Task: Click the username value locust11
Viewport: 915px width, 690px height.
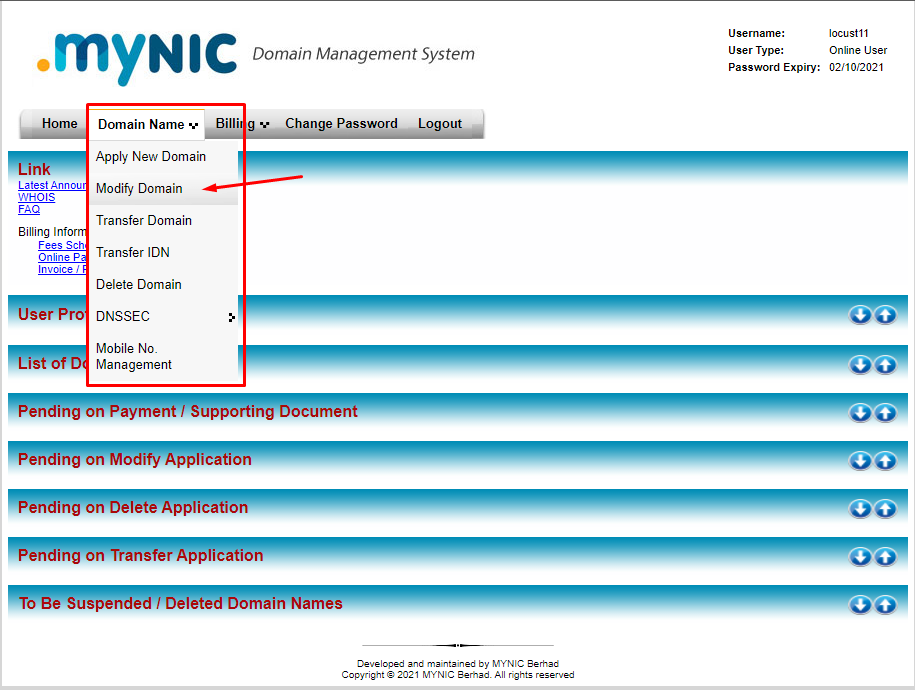Action: coord(848,33)
